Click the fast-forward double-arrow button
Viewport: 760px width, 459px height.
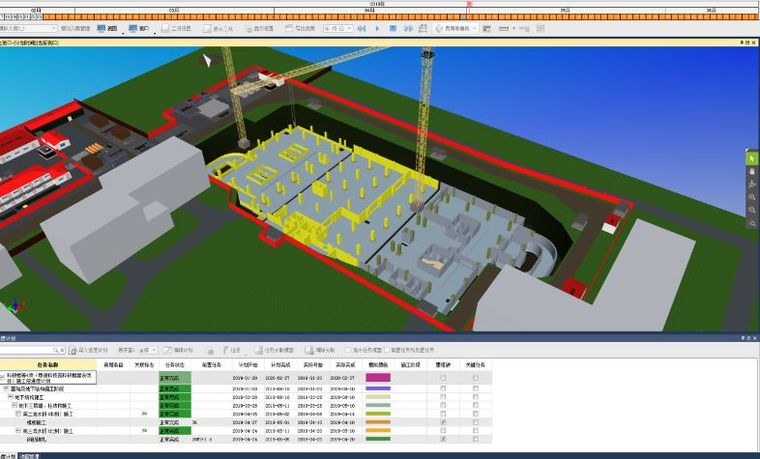(409, 29)
